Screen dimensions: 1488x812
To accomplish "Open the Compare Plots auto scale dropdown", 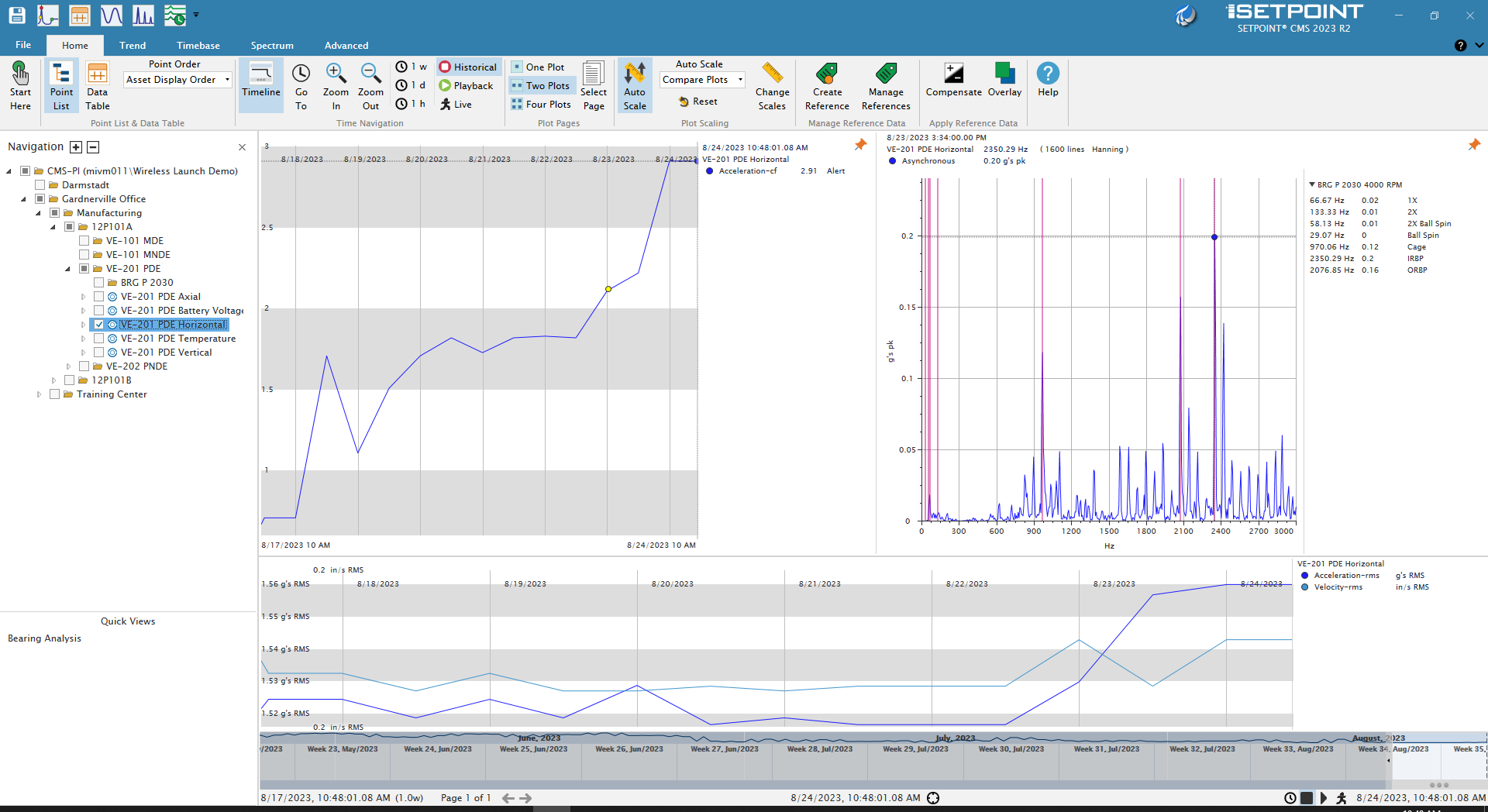I will click(x=702, y=80).
